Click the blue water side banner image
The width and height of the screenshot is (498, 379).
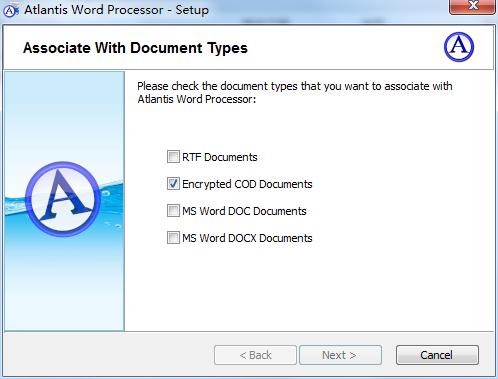tap(64, 201)
